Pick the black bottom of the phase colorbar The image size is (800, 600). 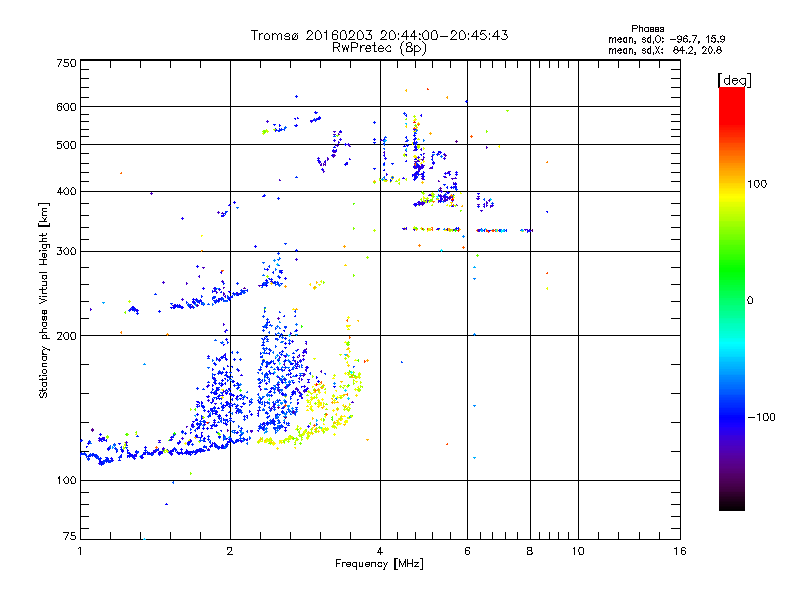tap(732, 503)
